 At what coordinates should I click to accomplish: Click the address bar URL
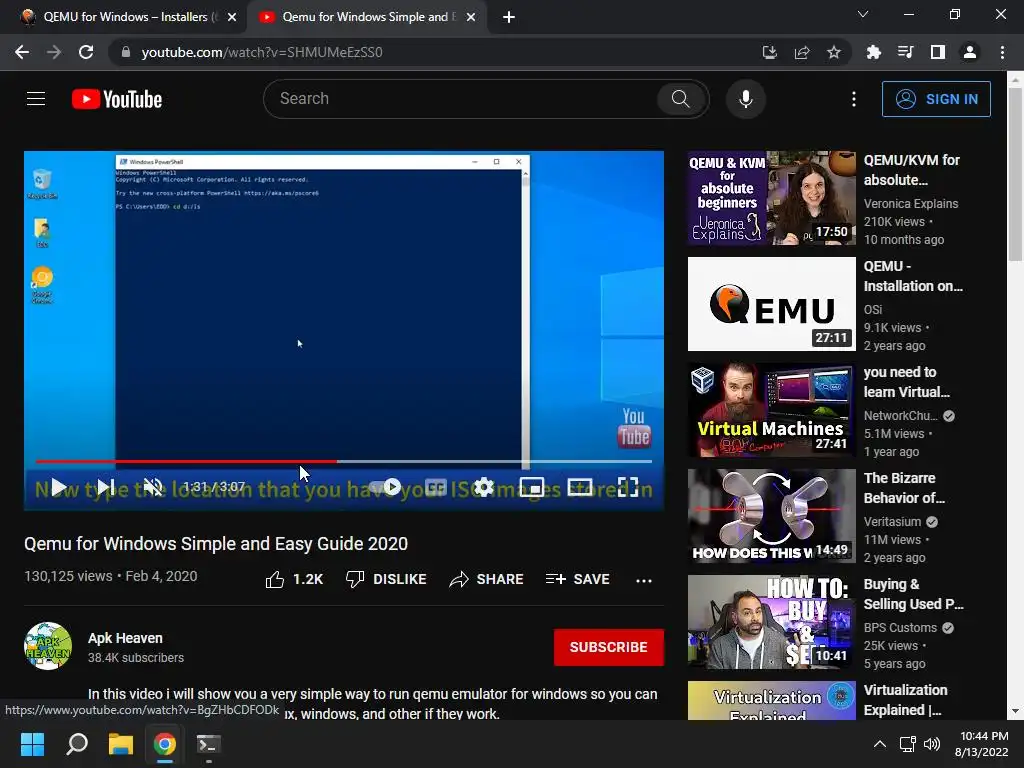coord(261,52)
